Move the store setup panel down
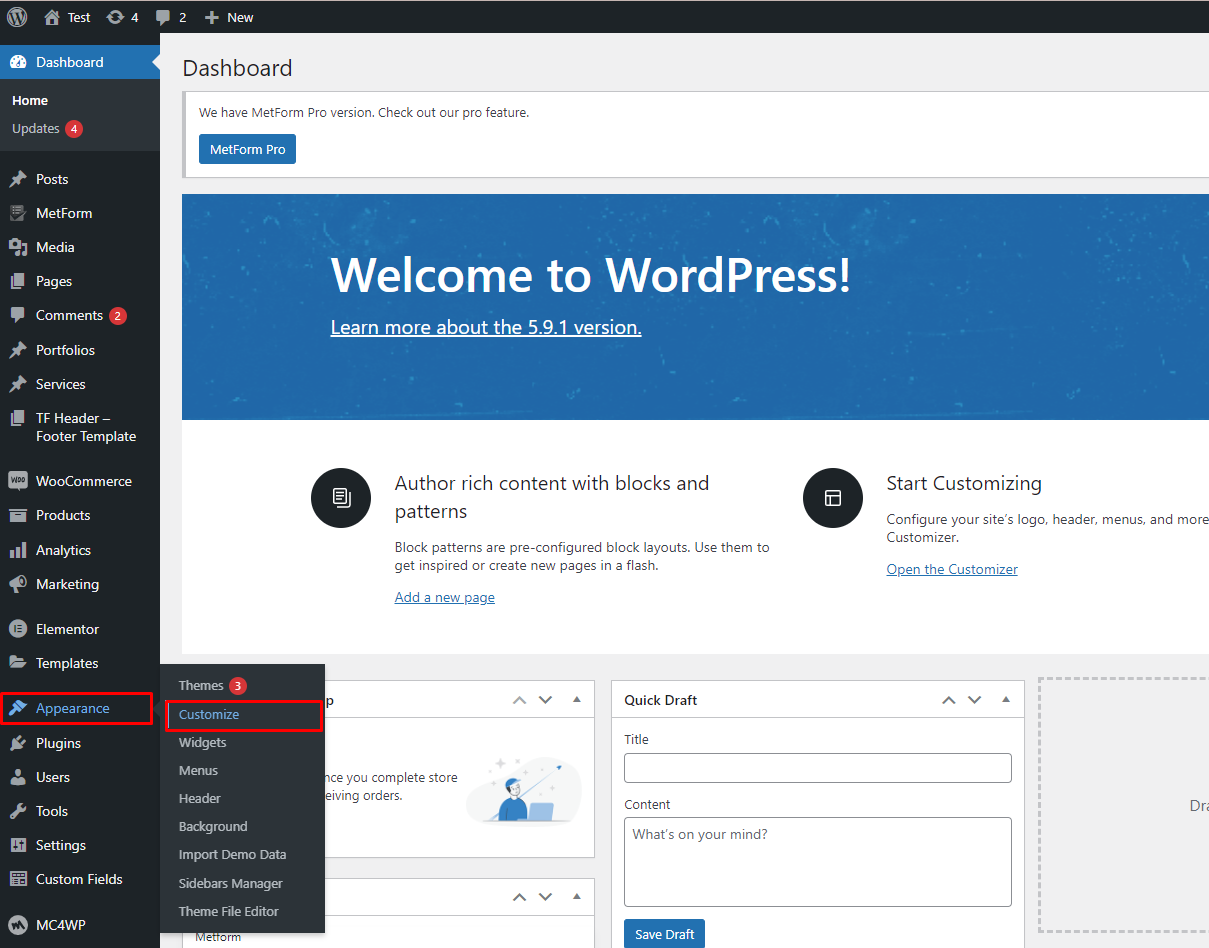The height and width of the screenshot is (948, 1209). point(545,700)
